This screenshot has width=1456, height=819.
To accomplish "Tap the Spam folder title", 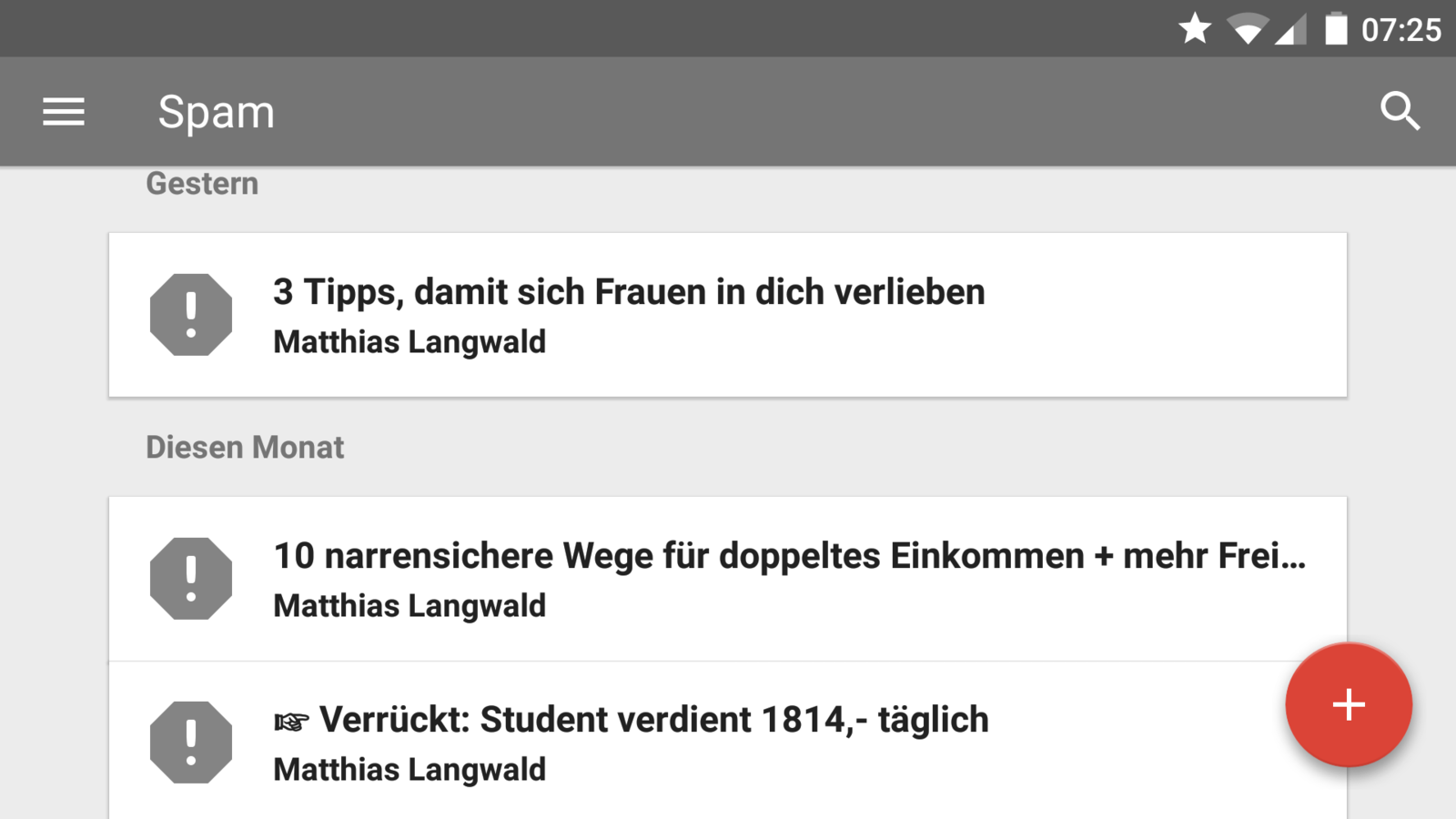I will point(216,112).
